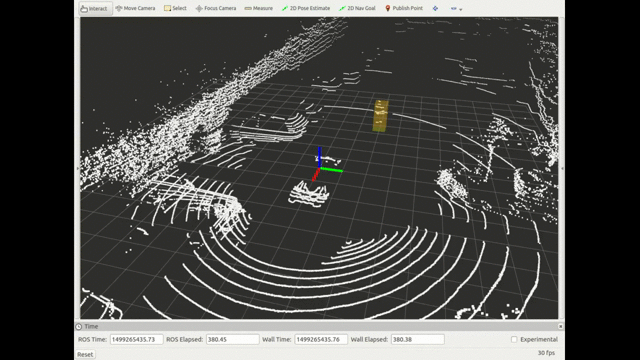Viewport: 640px width, 360px height.
Task: Activate the Move Camera tool
Action: pyautogui.click(x=135, y=8)
